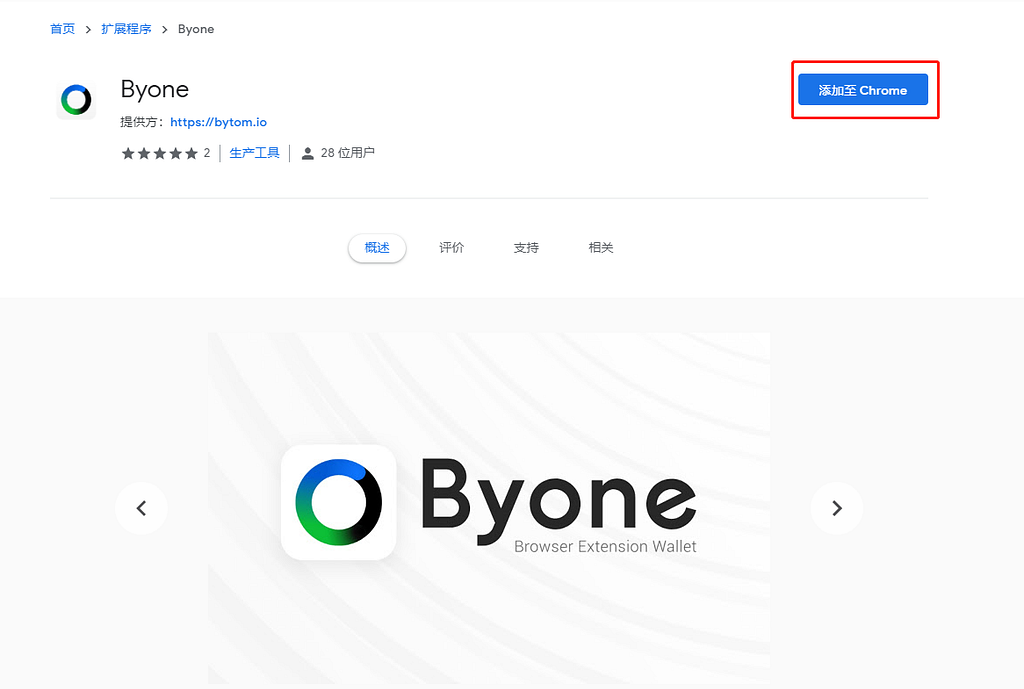The image size is (1024, 689).
Task: Click the rating count 2
Action: point(207,153)
